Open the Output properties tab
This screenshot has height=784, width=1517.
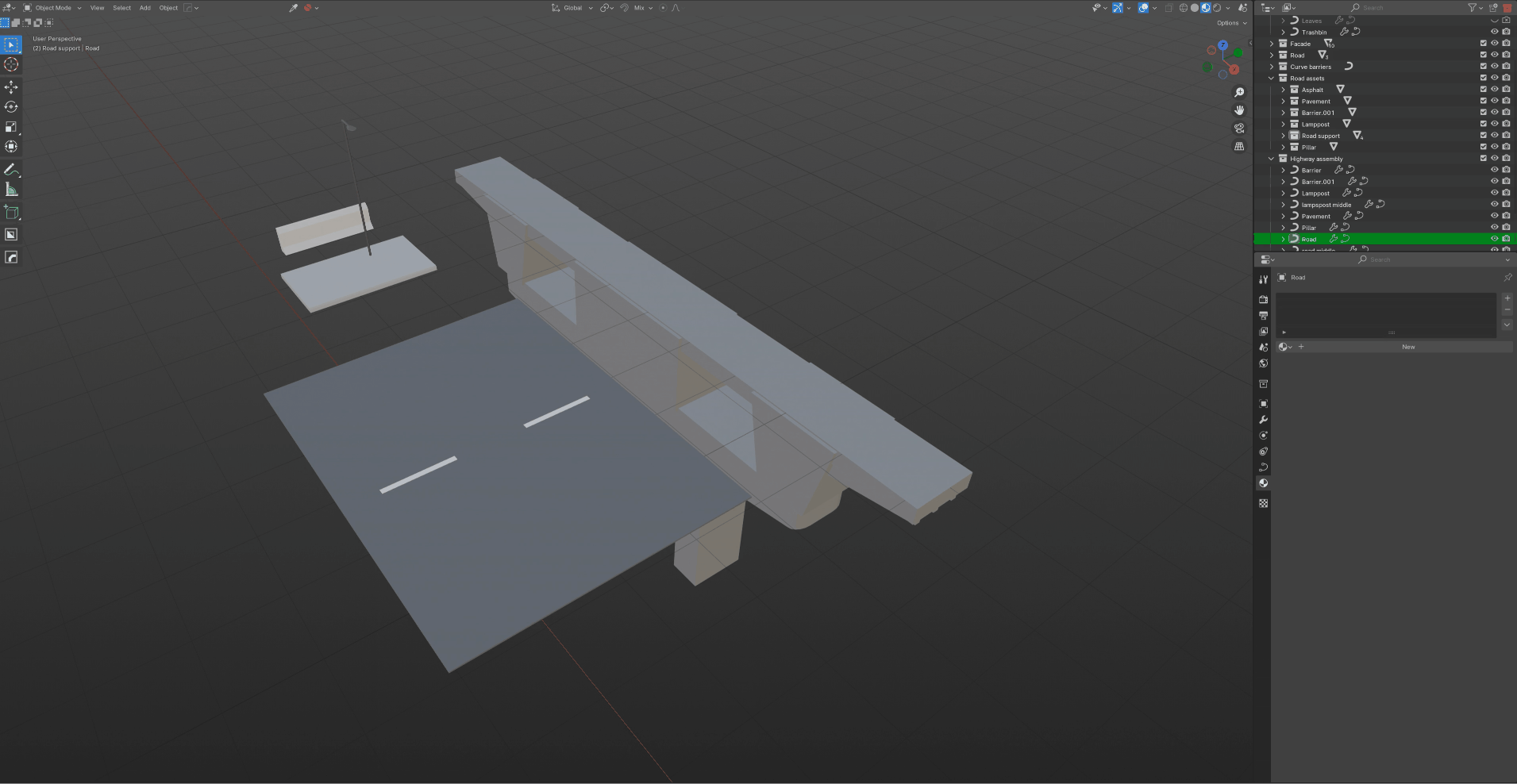[x=1263, y=316]
